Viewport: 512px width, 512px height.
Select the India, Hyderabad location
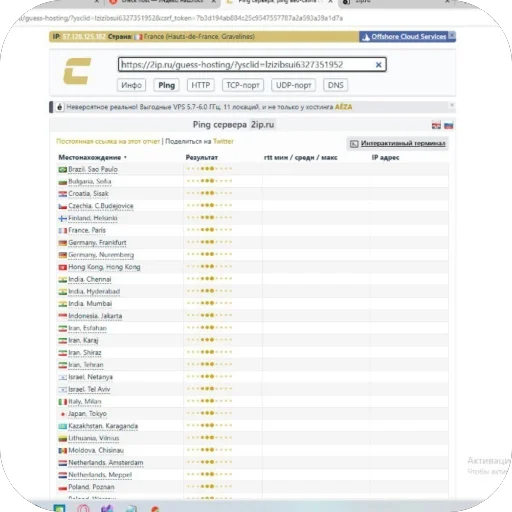pos(94,292)
